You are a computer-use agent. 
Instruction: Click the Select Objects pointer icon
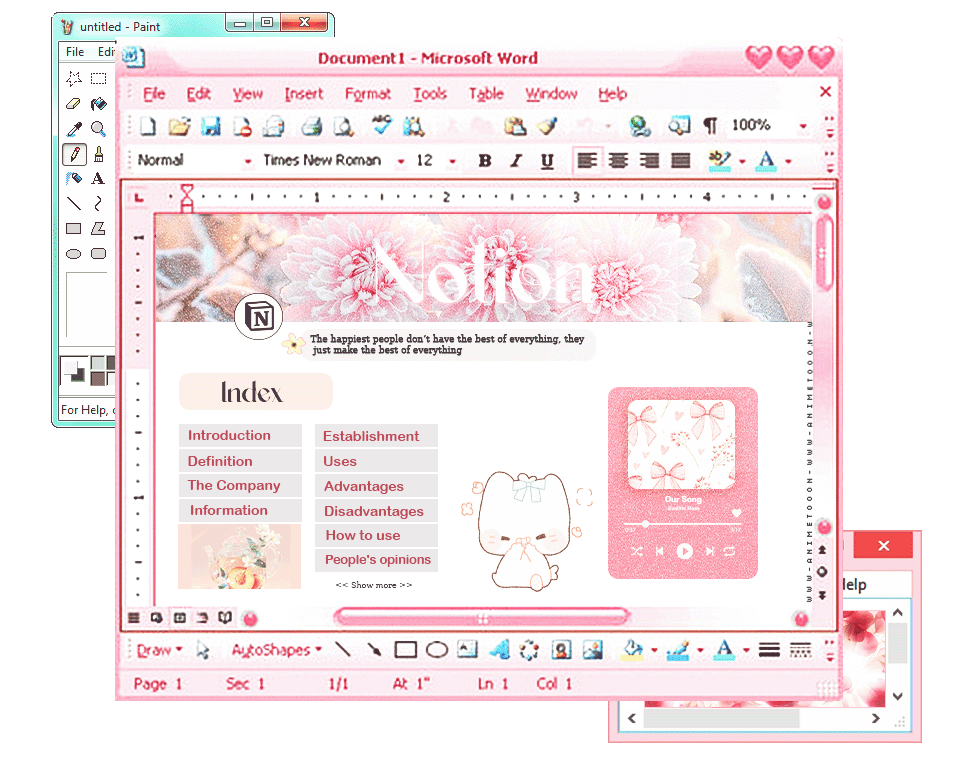(x=203, y=650)
